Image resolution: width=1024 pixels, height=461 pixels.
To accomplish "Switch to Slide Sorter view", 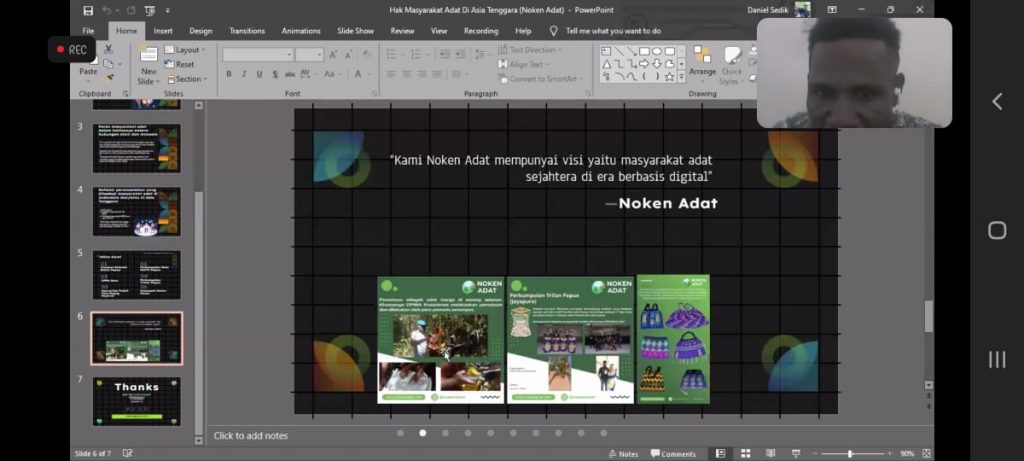I will coord(743,454).
